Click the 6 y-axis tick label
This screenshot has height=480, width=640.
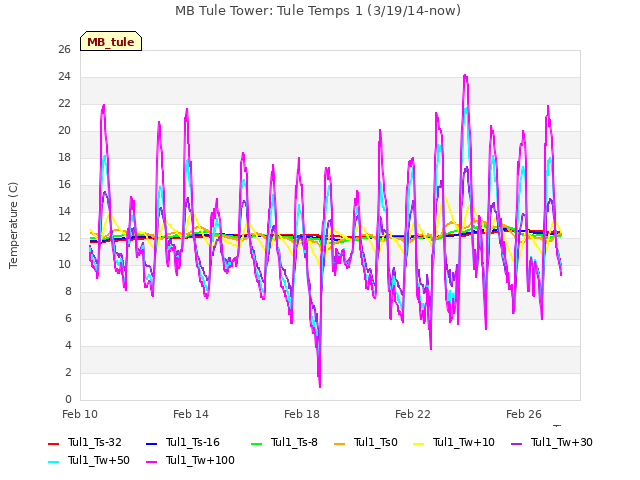(x=68, y=318)
